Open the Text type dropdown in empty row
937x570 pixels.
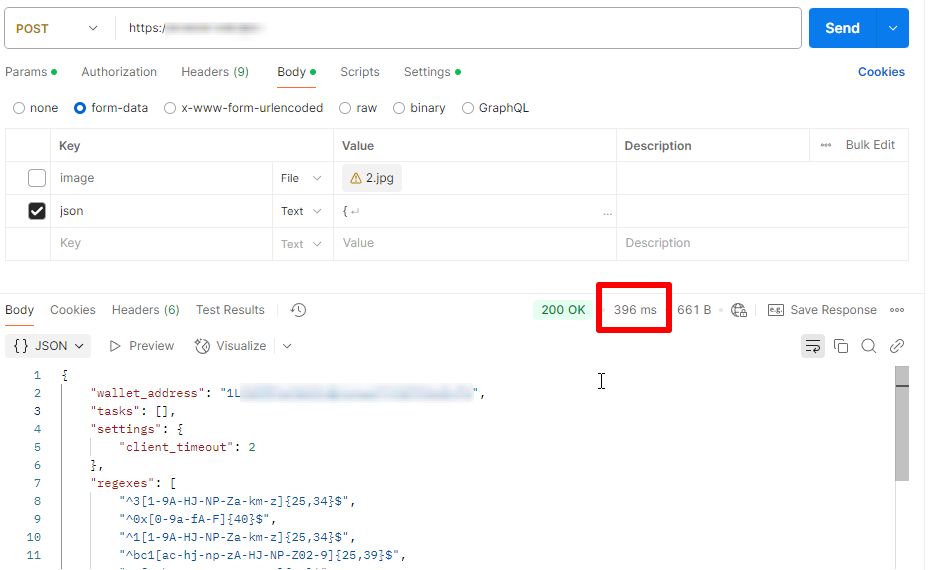coord(301,244)
